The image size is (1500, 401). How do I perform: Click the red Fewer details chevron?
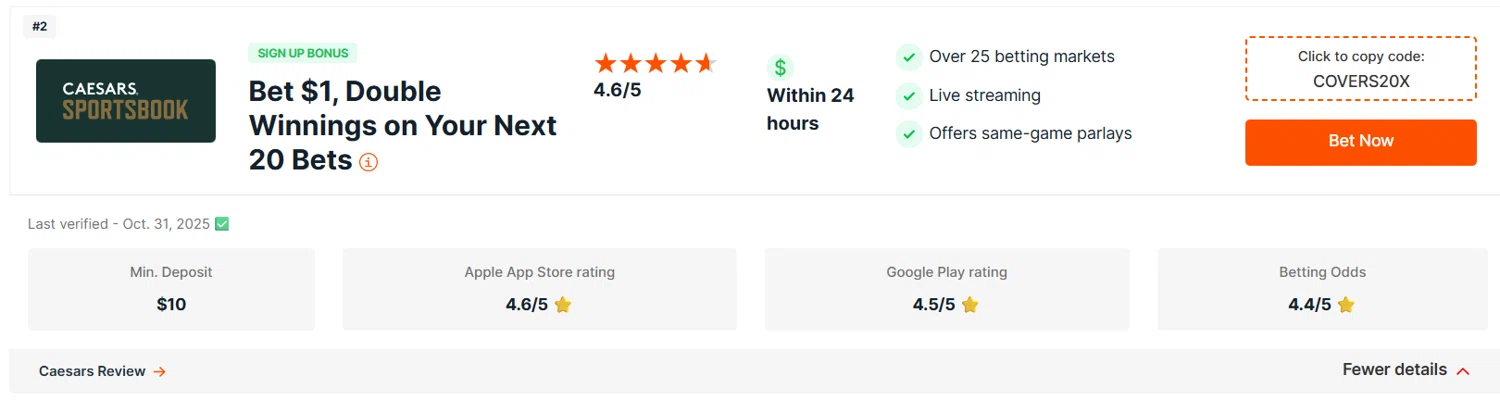tap(1463, 371)
